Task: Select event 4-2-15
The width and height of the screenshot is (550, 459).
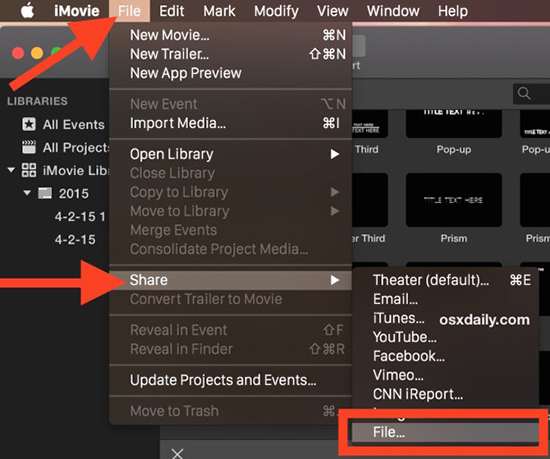Action: pos(75,239)
